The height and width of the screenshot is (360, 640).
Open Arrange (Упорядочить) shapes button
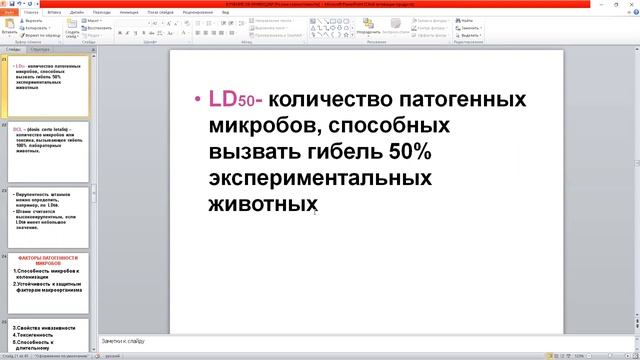368,26
